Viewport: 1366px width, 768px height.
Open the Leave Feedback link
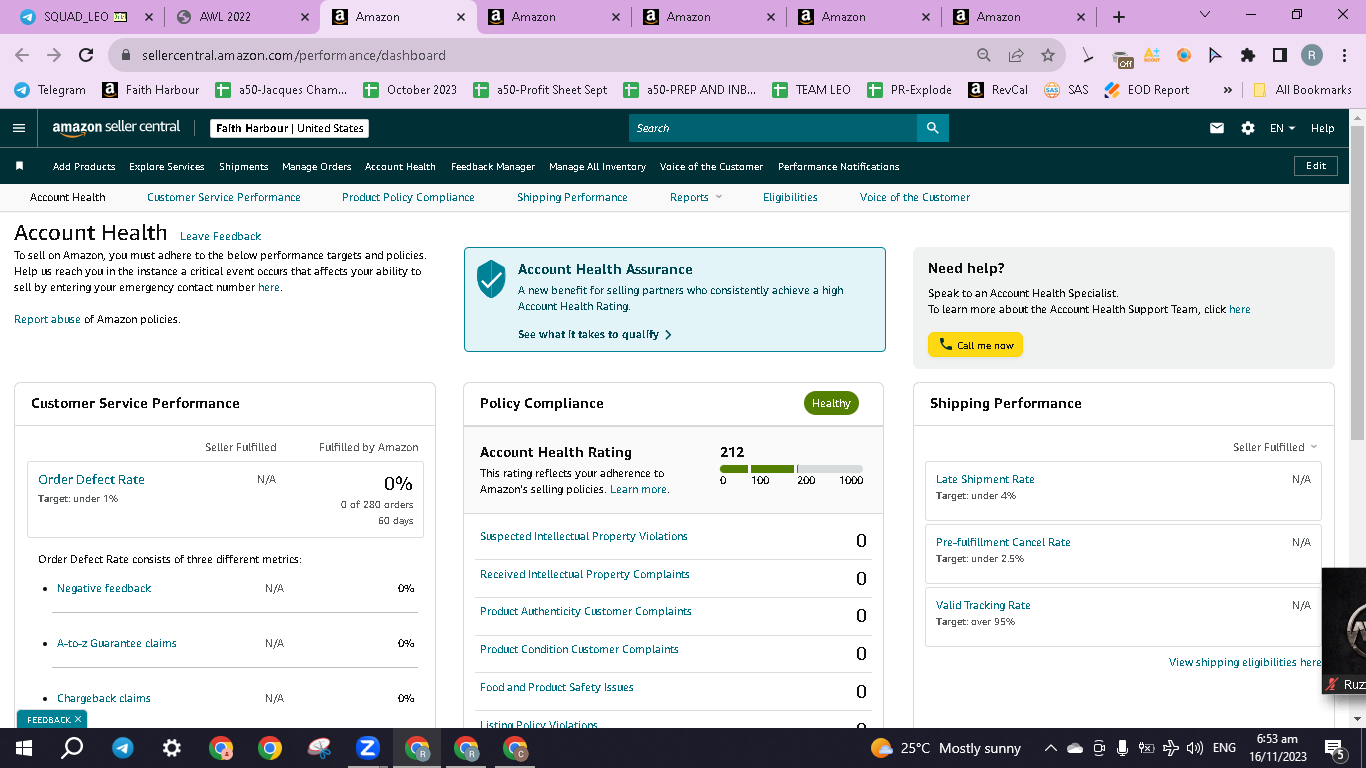point(221,236)
